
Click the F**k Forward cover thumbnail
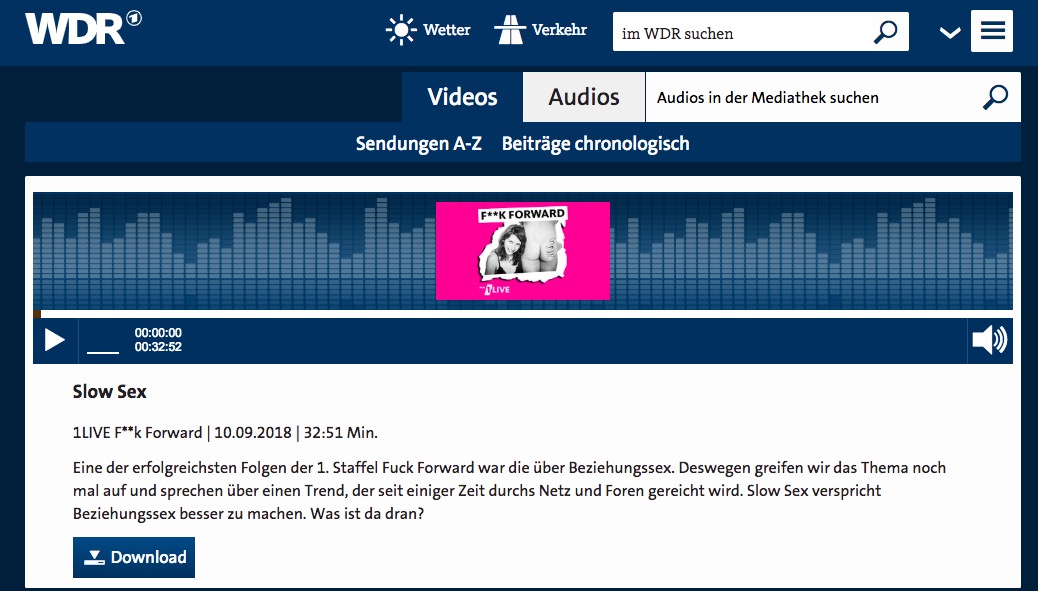click(523, 251)
